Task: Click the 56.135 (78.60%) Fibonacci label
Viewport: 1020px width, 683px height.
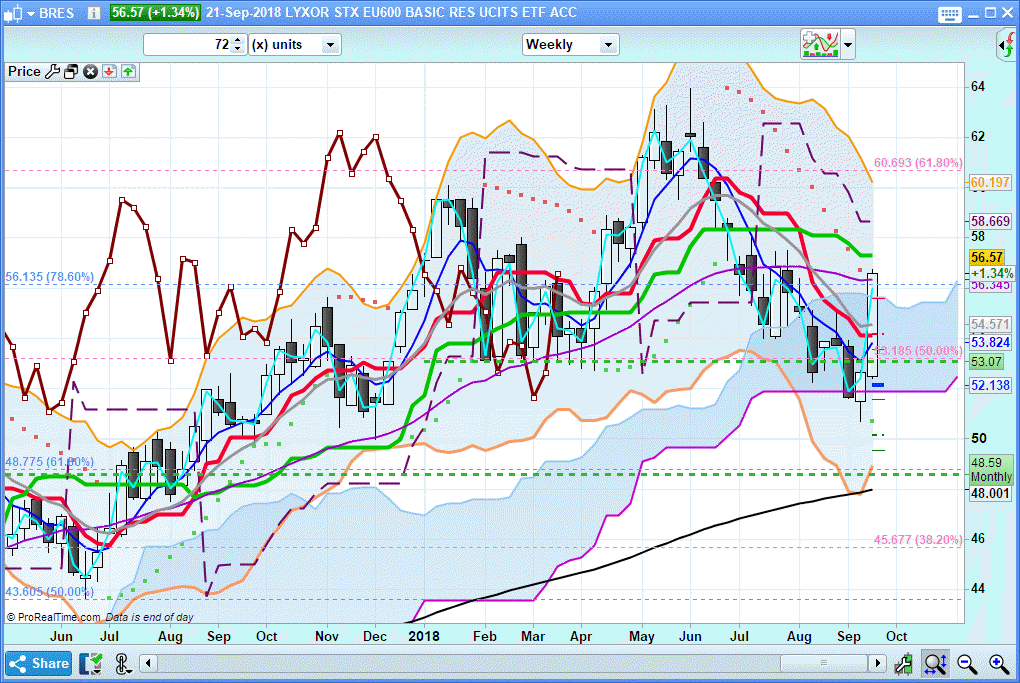Action: 49,276
